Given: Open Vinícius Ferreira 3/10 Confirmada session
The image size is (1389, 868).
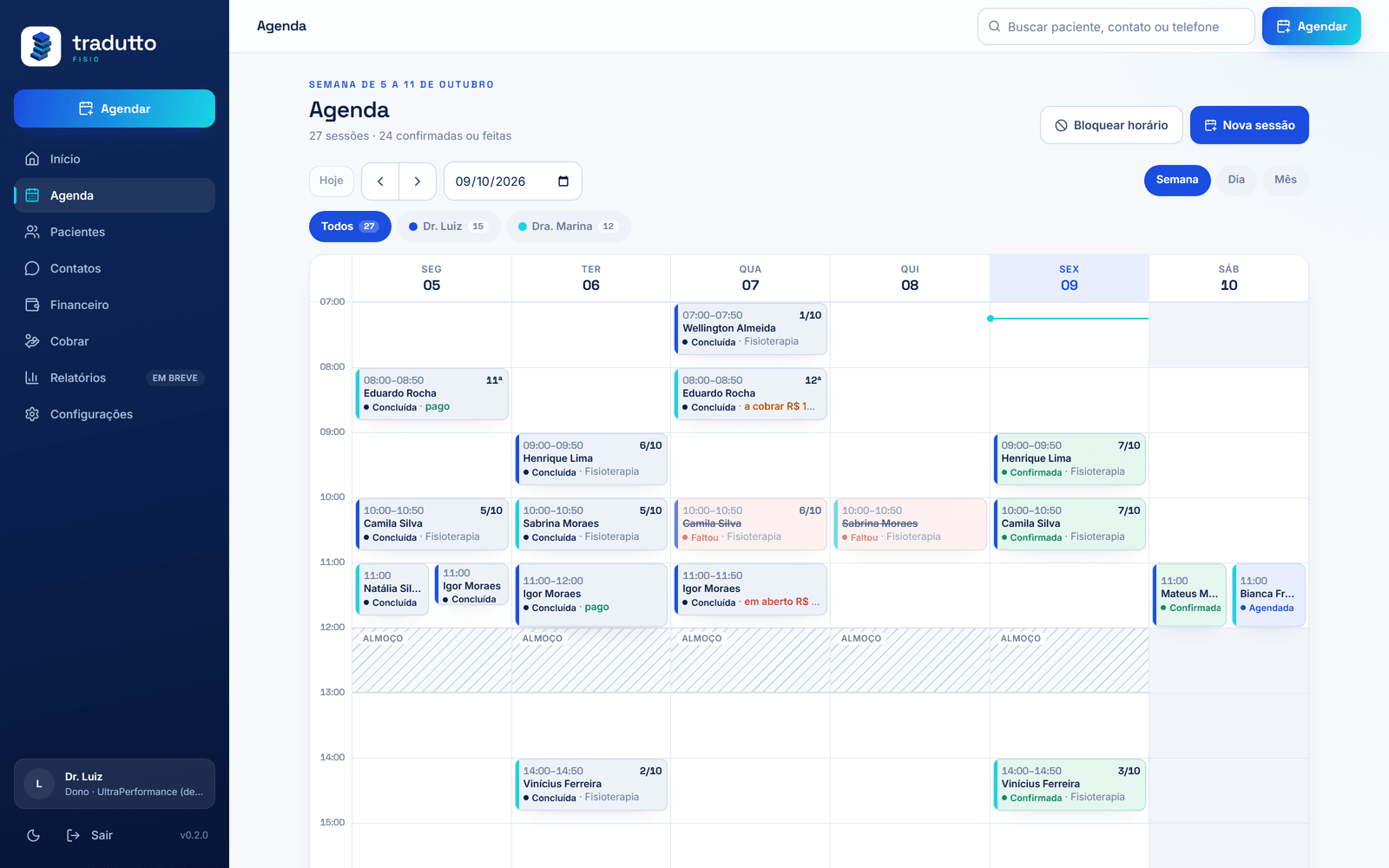Looking at the screenshot, I should (x=1070, y=785).
